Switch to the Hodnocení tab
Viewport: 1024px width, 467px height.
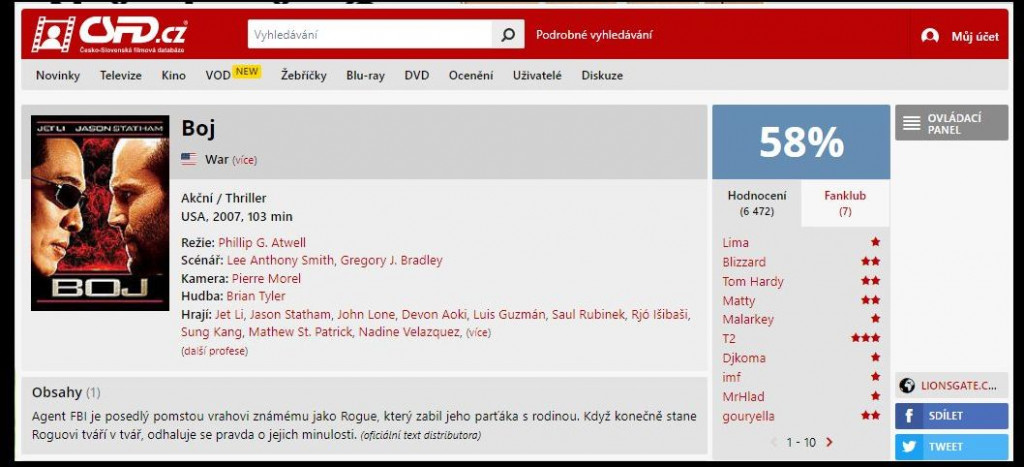(757, 202)
